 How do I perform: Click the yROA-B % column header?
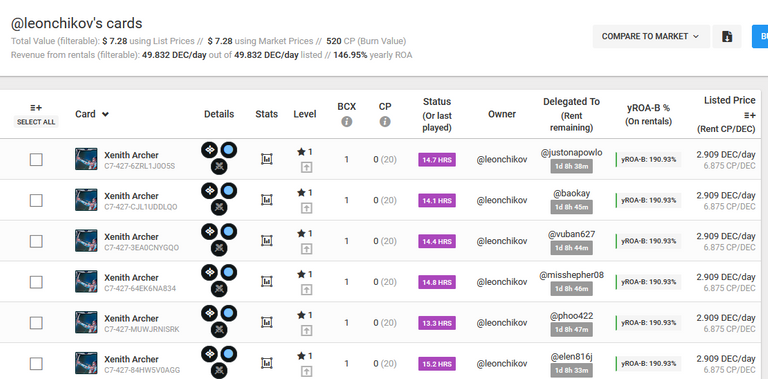pyautogui.click(x=648, y=114)
